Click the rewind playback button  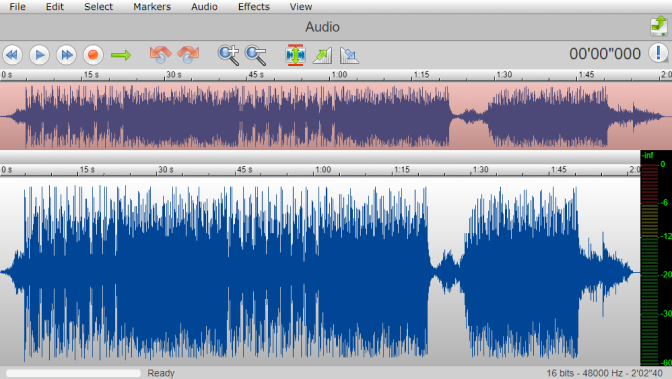[x=12, y=55]
